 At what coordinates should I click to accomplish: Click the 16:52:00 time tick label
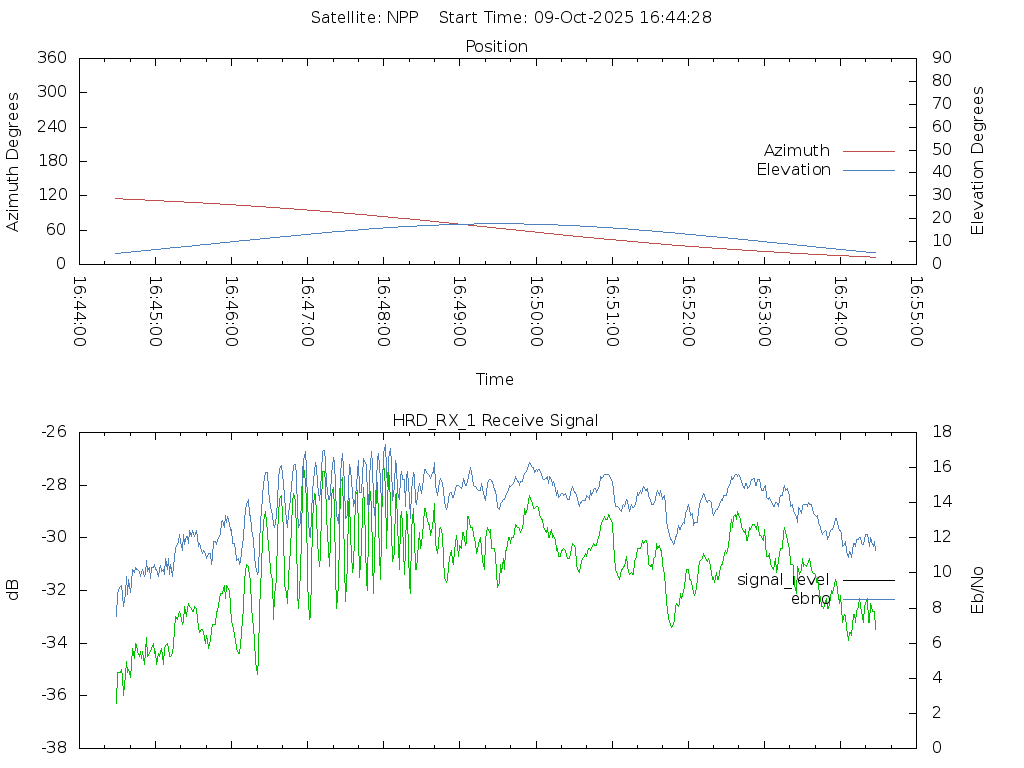pos(687,312)
